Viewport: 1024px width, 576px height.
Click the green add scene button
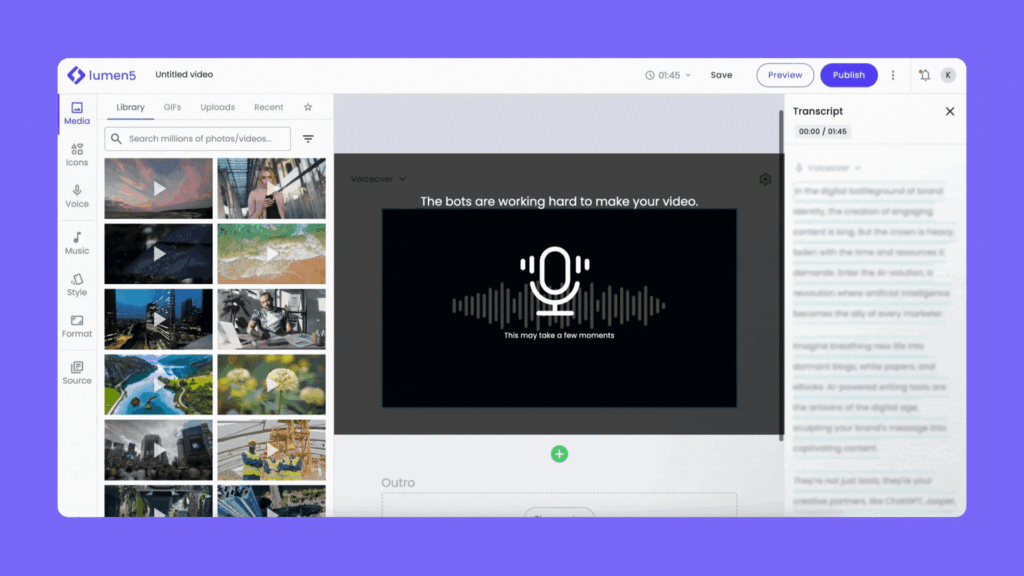[x=559, y=454]
